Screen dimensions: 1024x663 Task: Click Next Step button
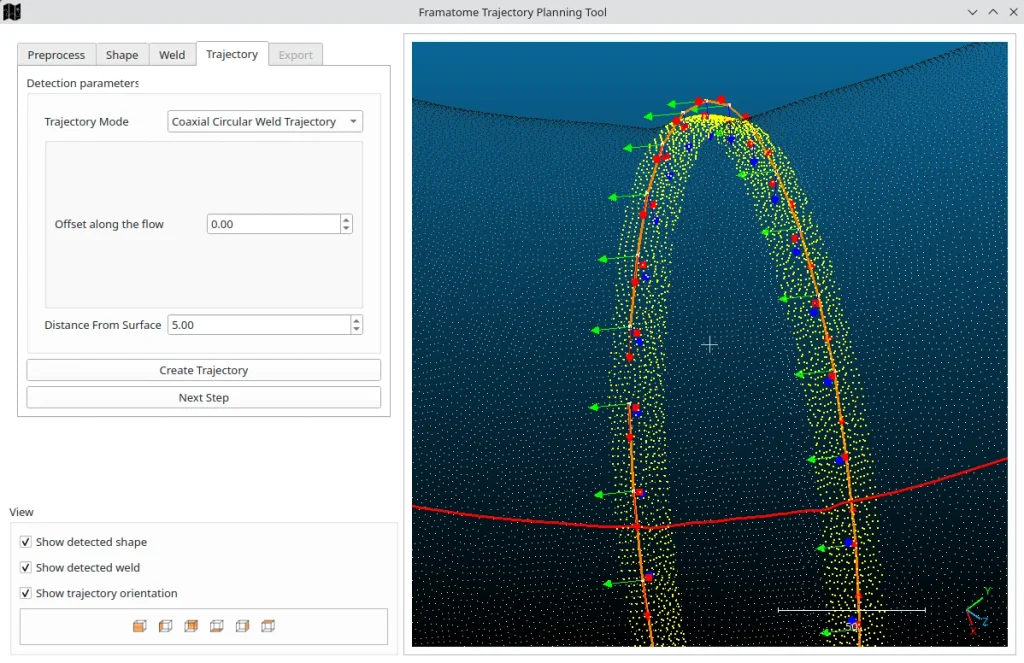pyautogui.click(x=204, y=397)
